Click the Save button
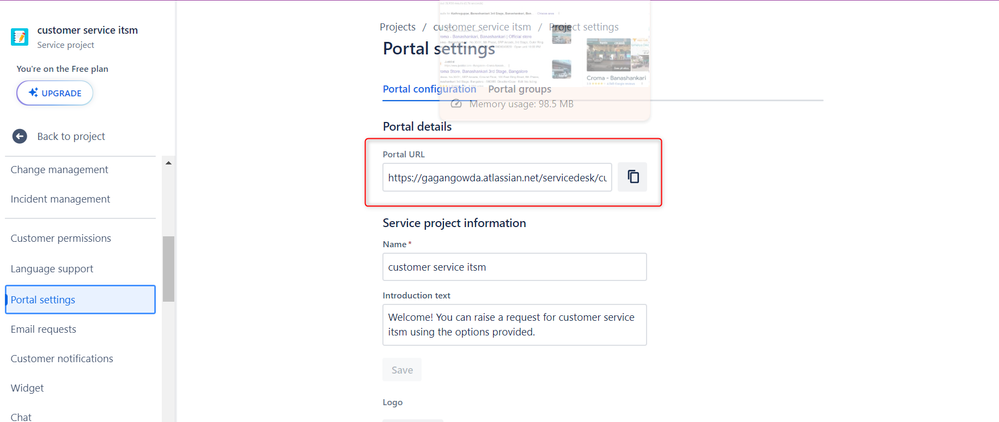The width and height of the screenshot is (999, 422). (x=402, y=370)
